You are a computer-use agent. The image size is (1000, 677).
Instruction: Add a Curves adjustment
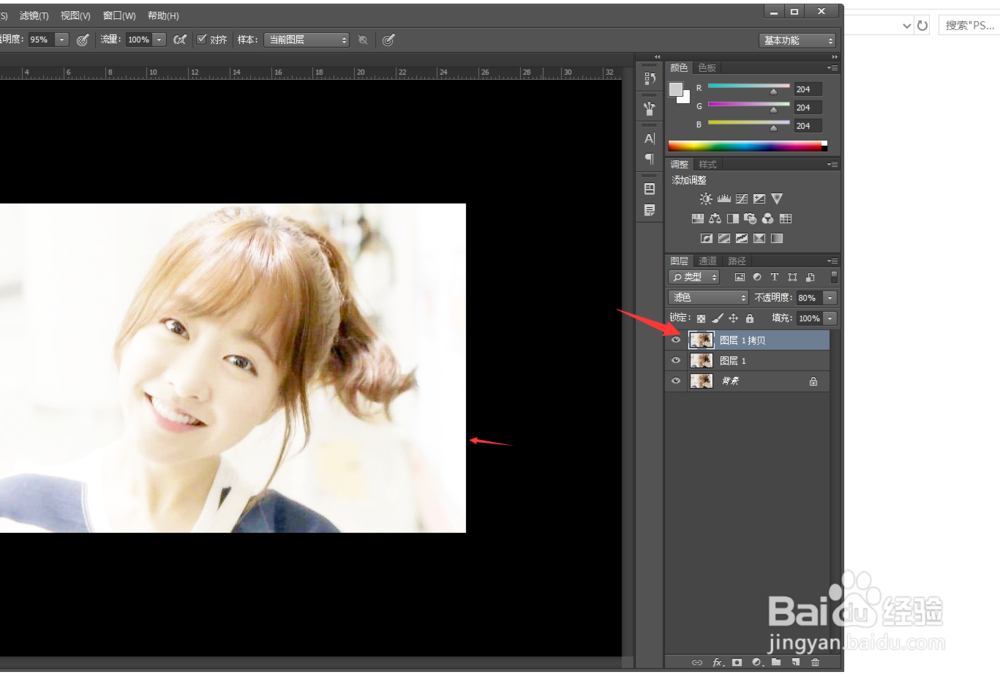(x=742, y=199)
